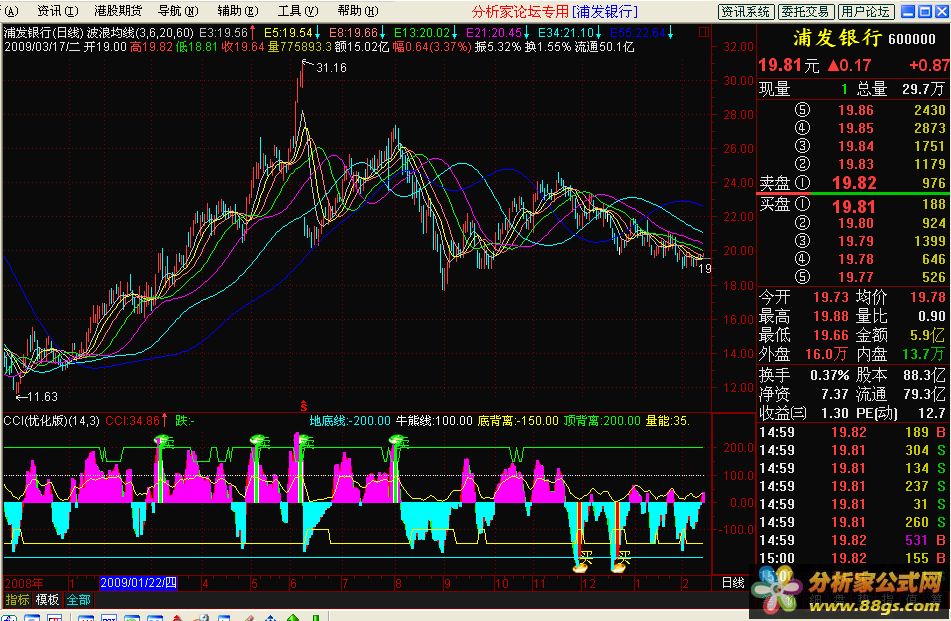Click the 委托交易 button
The height and width of the screenshot is (621, 951).
coord(805,12)
